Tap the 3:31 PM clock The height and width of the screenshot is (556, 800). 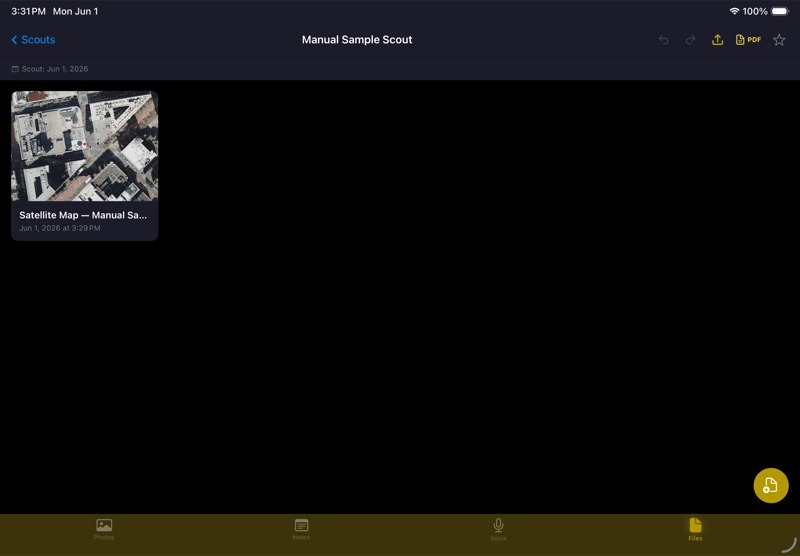pos(29,11)
